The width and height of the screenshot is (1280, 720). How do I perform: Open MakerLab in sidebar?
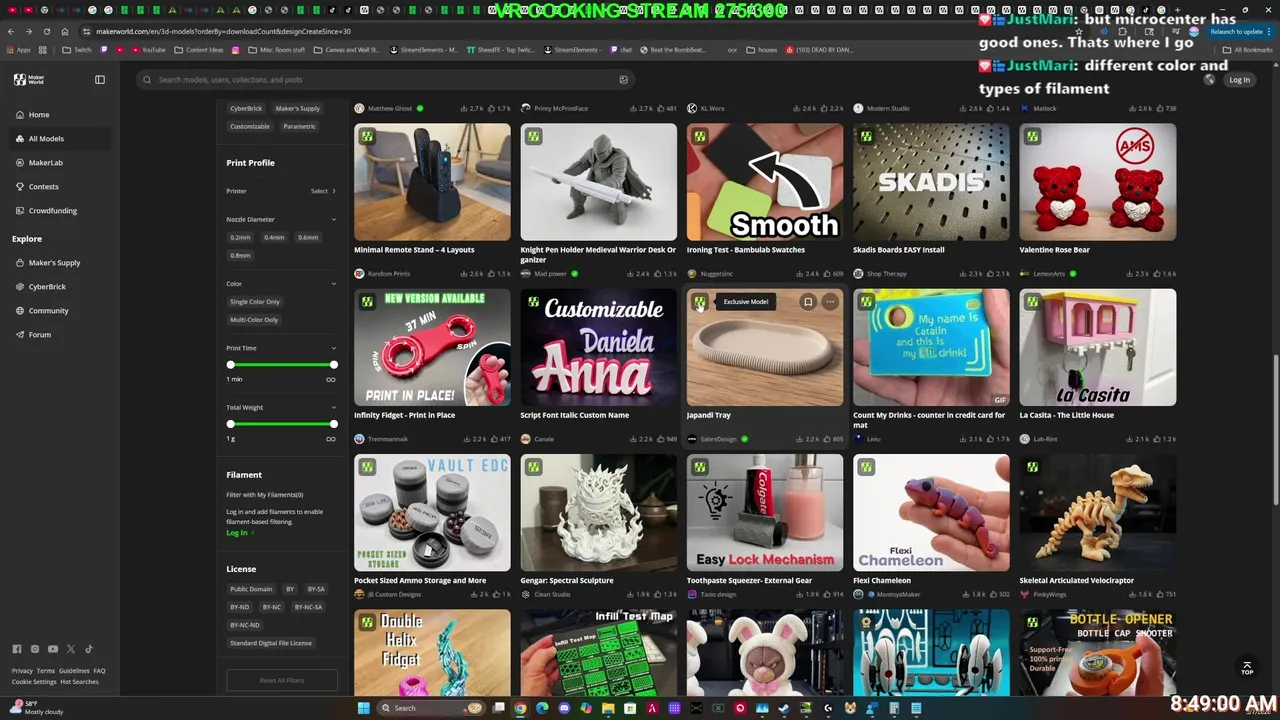[x=60, y=163]
